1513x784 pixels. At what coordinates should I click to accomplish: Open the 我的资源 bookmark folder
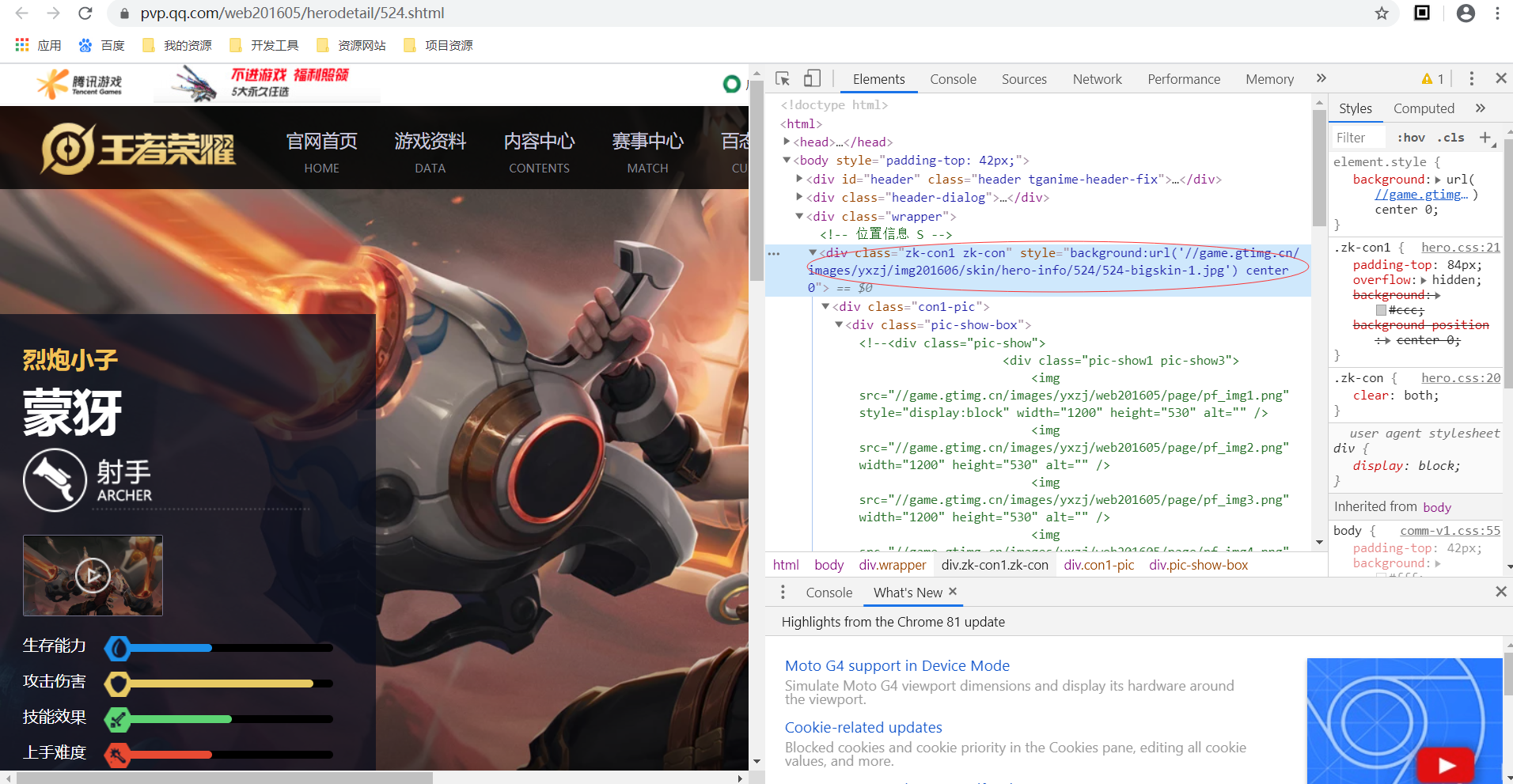(176, 45)
